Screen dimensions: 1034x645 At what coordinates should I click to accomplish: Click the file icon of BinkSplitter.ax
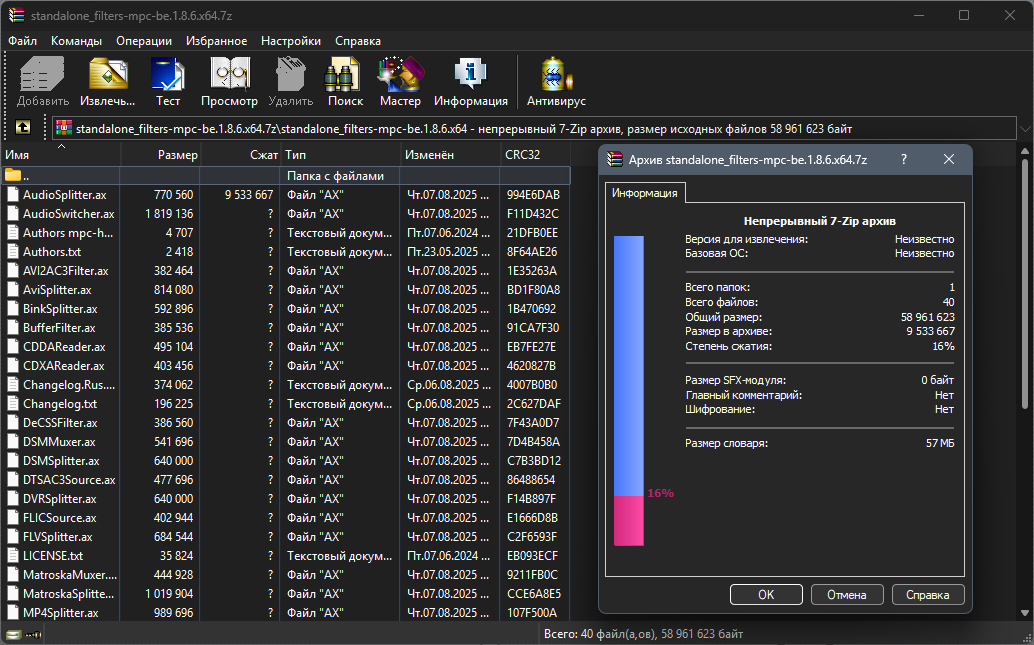pyautogui.click(x=13, y=309)
